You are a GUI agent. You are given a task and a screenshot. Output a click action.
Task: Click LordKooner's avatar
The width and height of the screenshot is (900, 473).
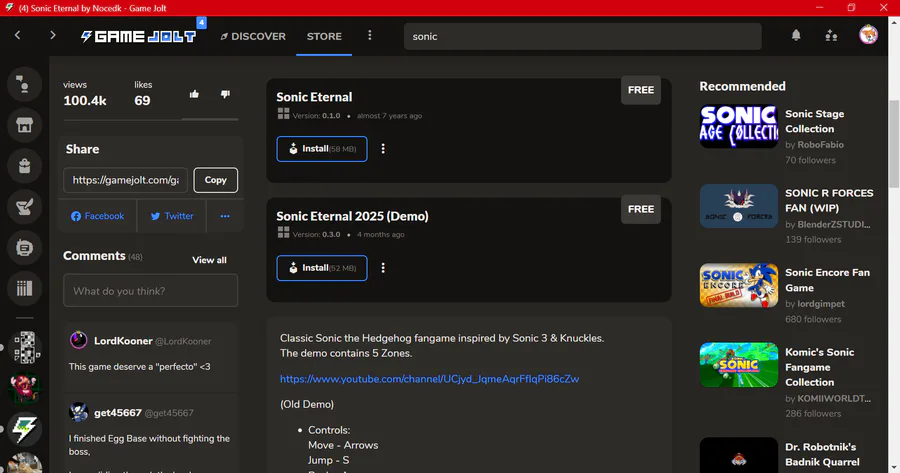tap(79, 340)
